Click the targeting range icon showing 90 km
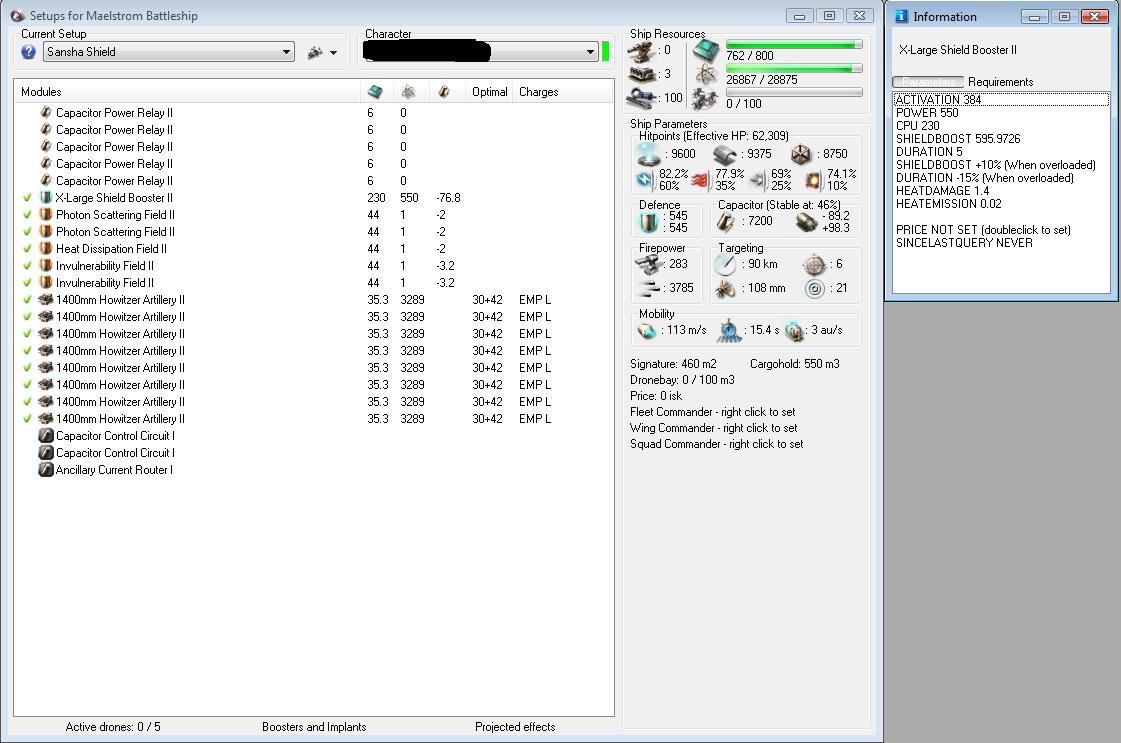Image resolution: width=1121 pixels, height=743 pixels. tap(726, 265)
